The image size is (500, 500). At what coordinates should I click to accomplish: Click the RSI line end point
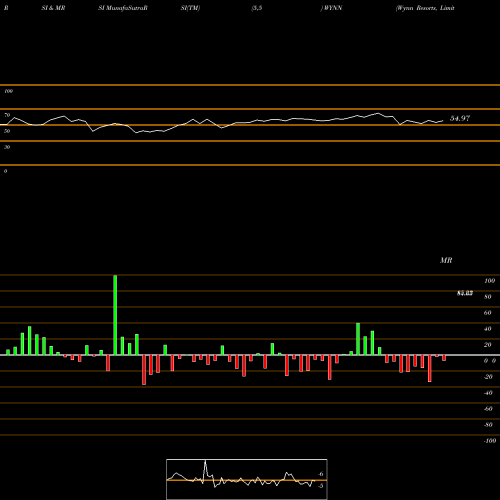(443, 120)
